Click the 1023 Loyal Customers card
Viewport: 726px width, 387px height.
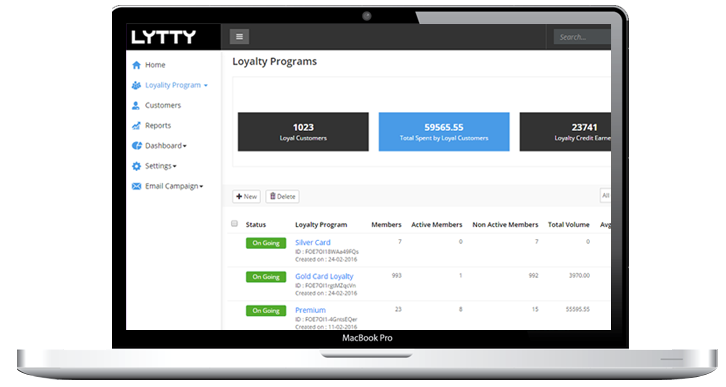pos(303,131)
